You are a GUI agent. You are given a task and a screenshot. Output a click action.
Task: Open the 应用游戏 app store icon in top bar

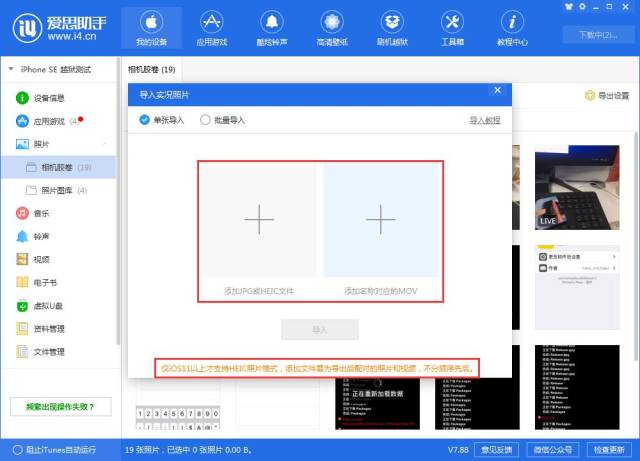click(x=211, y=28)
